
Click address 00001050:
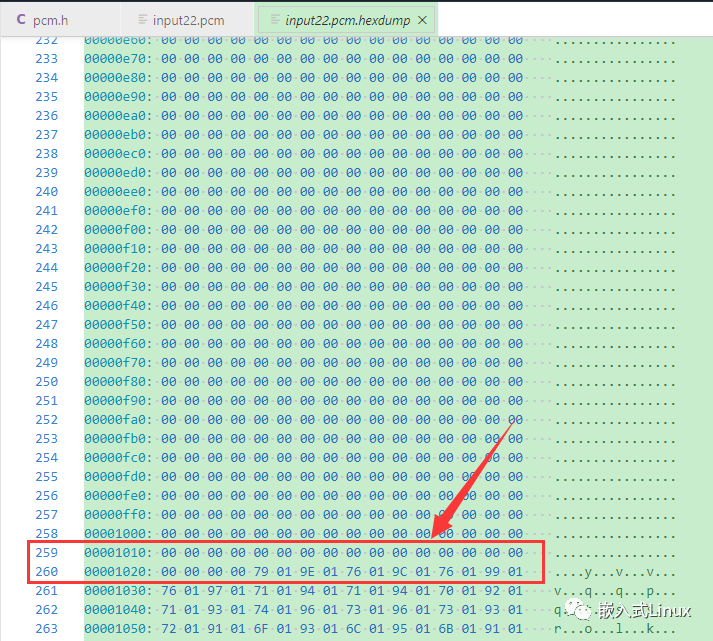[x=118, y=629]
